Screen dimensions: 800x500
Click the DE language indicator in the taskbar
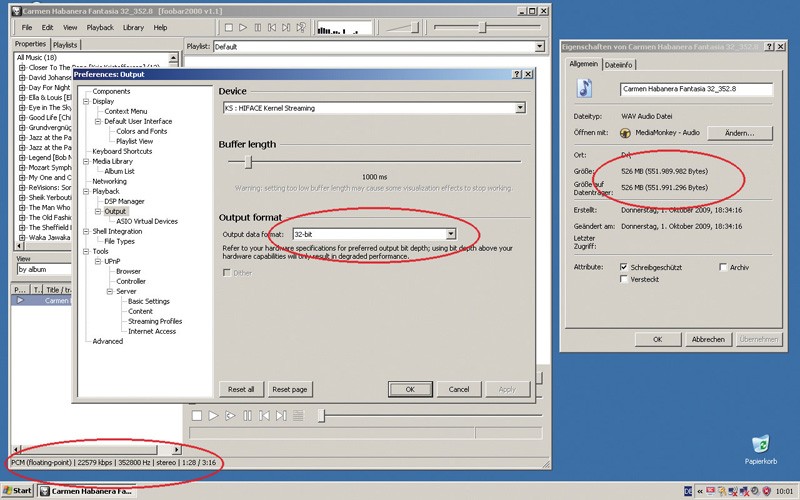(x=688, y=491)
